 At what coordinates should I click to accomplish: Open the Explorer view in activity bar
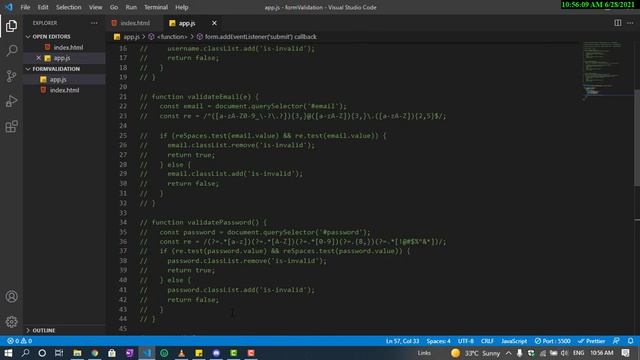click(x=11, y=26)
